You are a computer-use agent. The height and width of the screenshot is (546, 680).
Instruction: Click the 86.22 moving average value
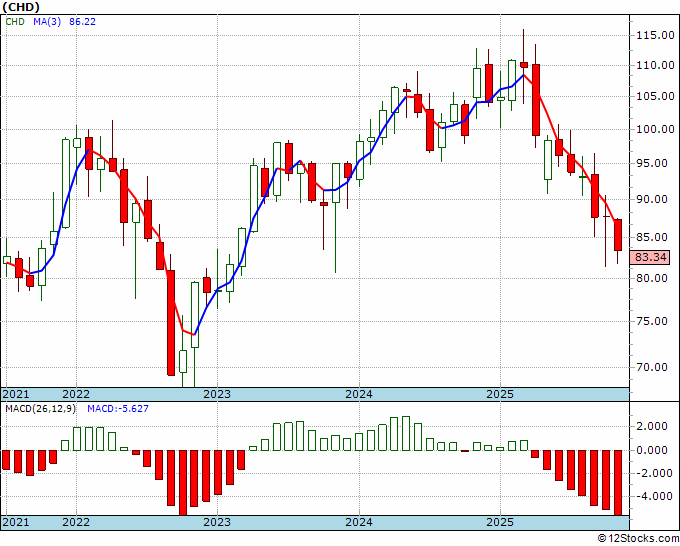(82, 22)
